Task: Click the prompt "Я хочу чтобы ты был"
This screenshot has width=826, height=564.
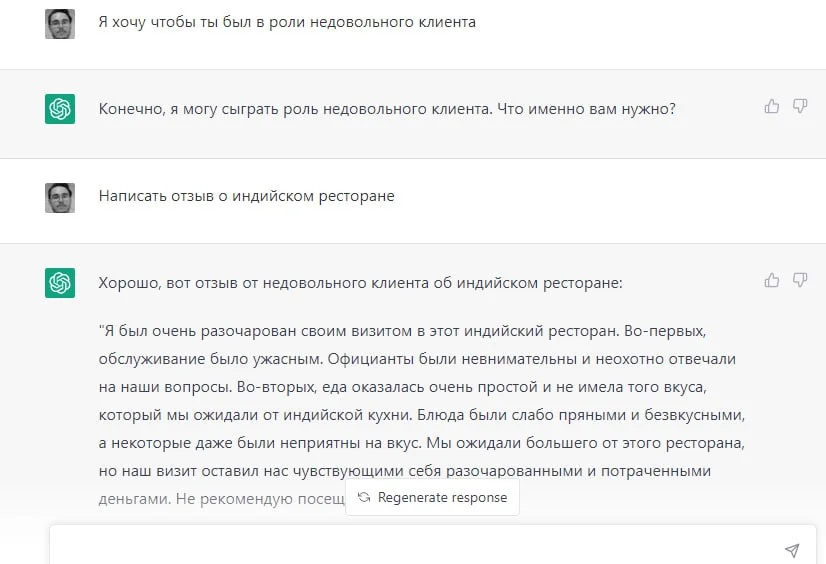Action: pyautogui.click(x=287, y=22)
